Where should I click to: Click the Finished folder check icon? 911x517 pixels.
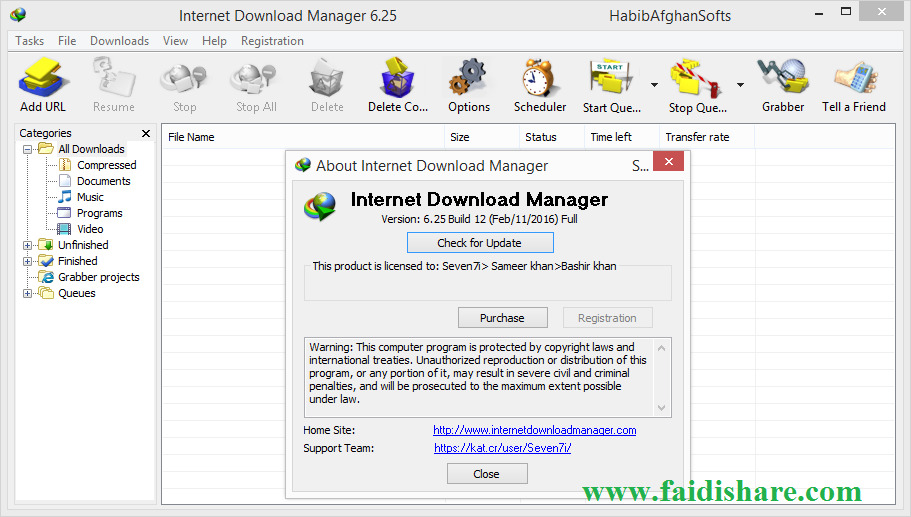(45, 261)
